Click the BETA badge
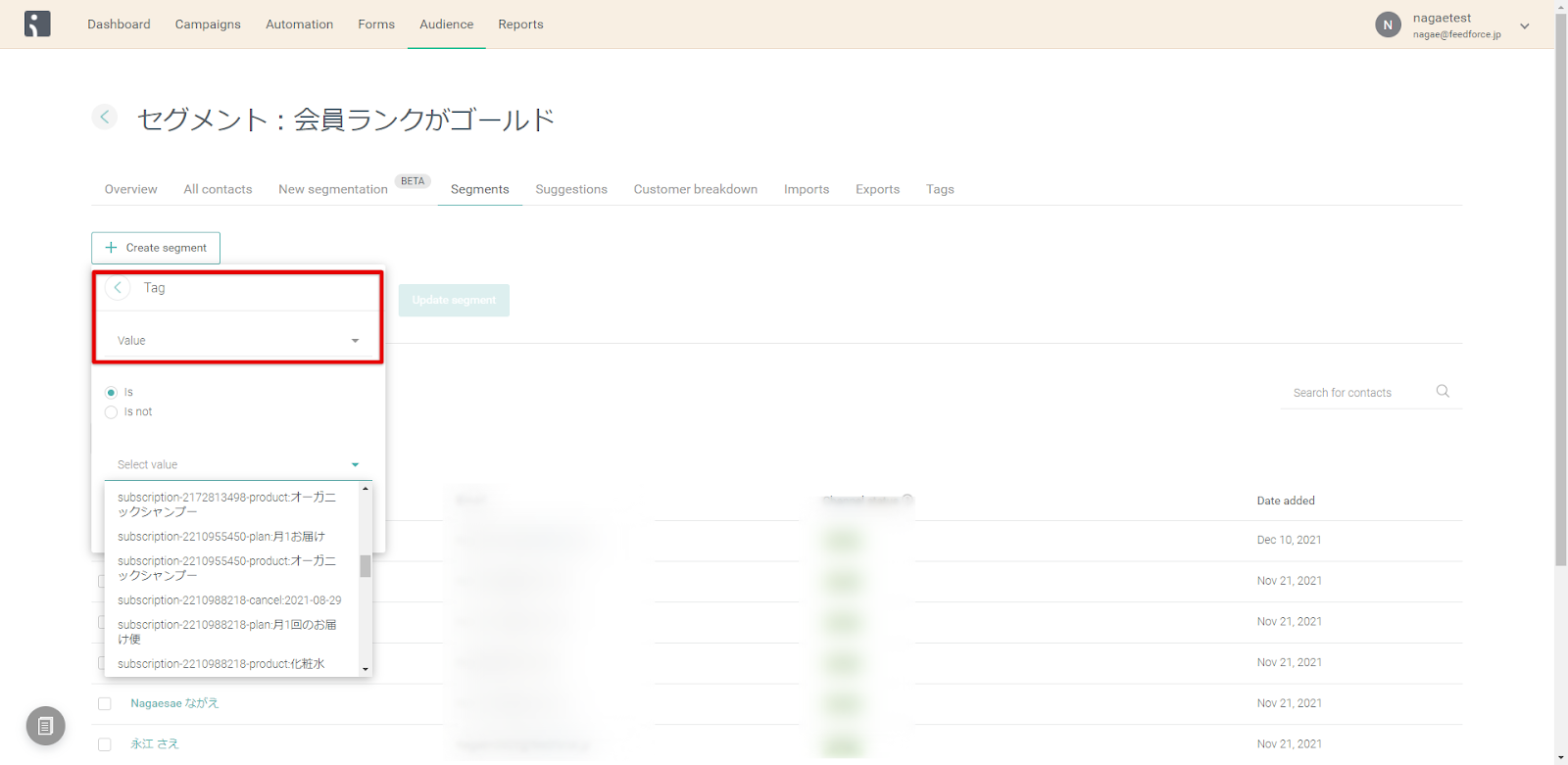The width and height of the screenshot is (1568, 765). 413,181
